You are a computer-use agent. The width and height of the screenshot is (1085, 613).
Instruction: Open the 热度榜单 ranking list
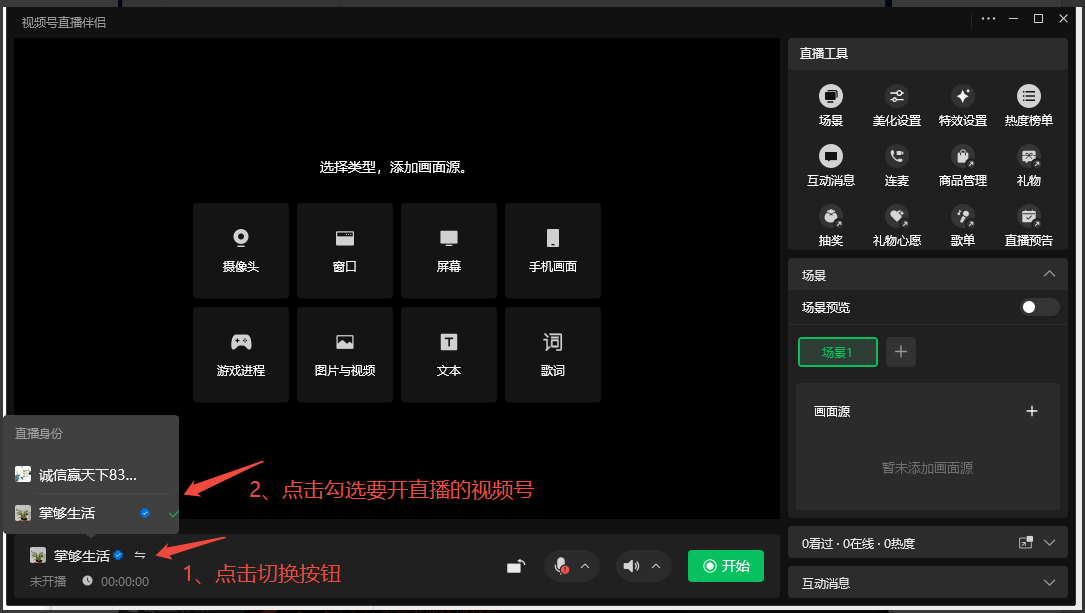click(x=1028, y=106)
